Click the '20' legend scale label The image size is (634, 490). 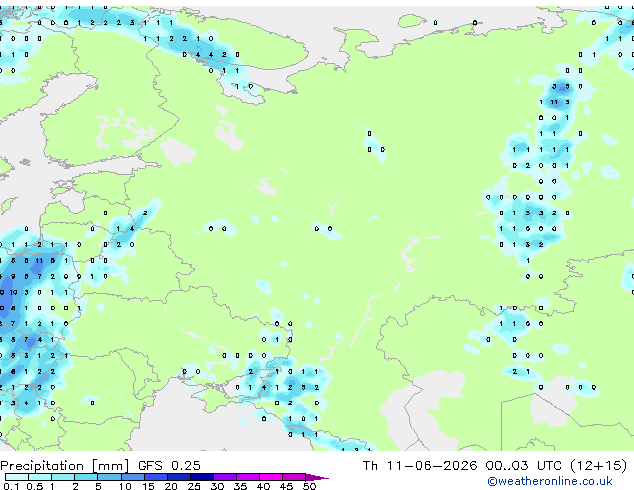tap(171, 486)
